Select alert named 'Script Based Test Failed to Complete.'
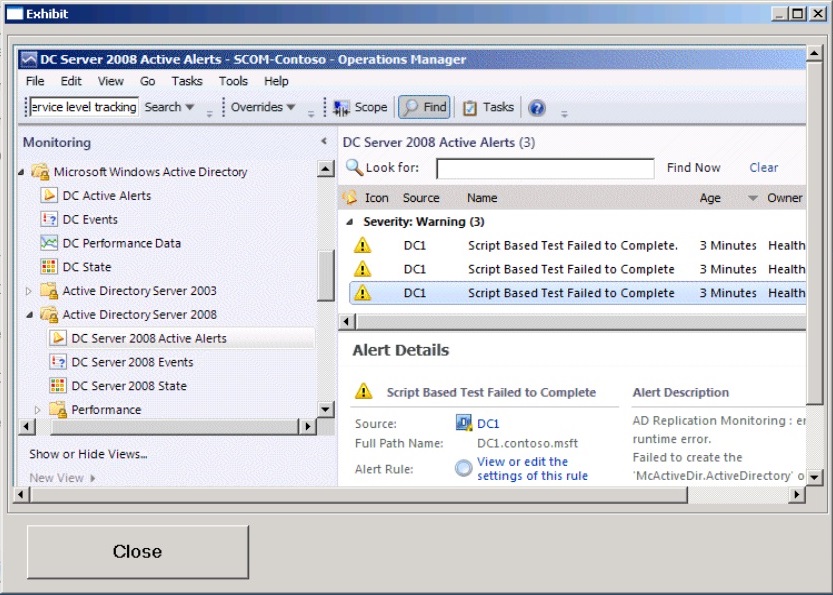The image size is (833, 595). pos(573,246)
